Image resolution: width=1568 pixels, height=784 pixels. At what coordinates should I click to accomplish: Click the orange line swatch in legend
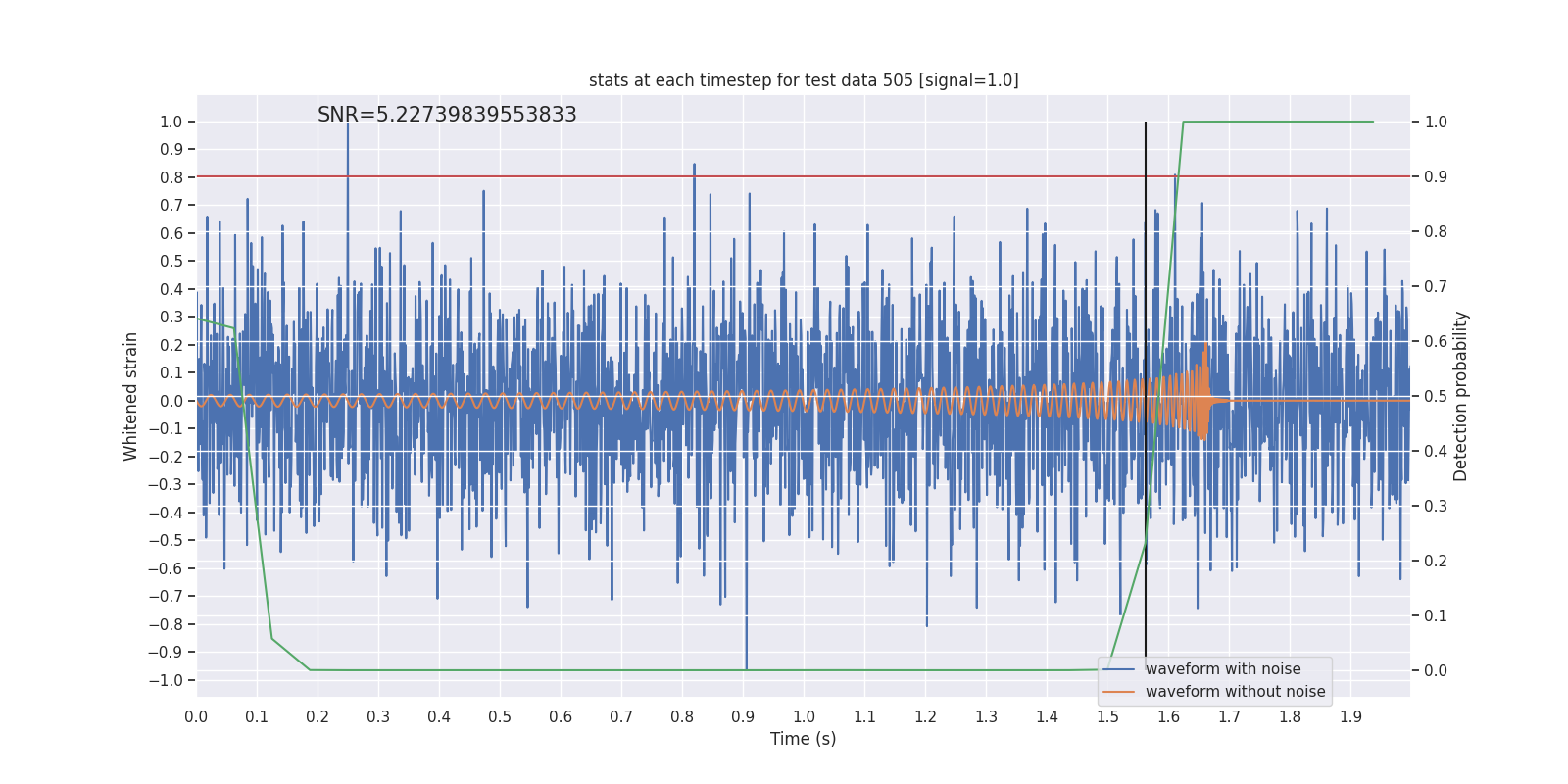(1118, 692)
